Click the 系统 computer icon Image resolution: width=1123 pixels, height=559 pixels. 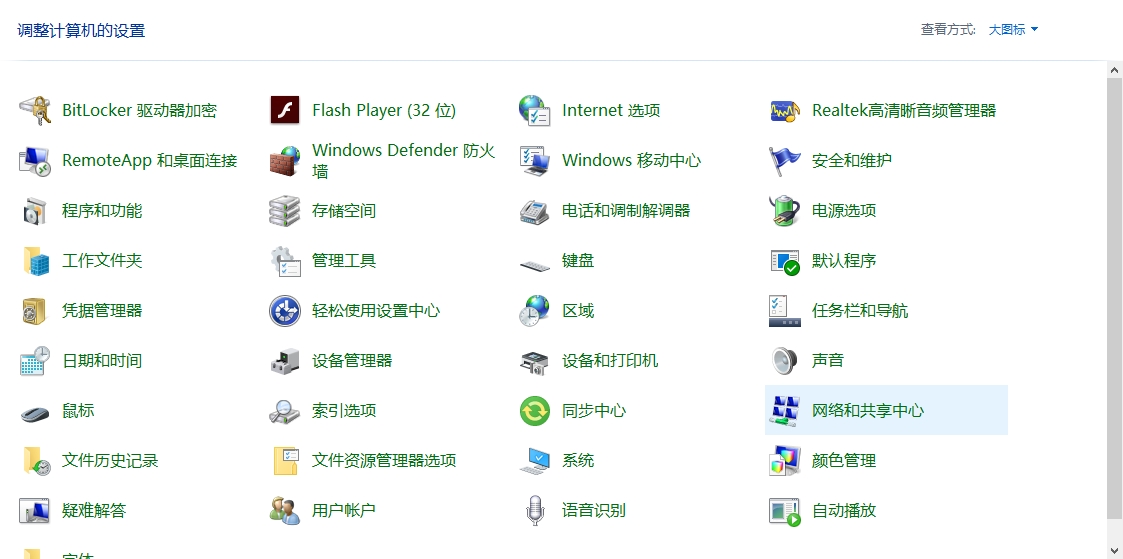click(x=534, y=460)
